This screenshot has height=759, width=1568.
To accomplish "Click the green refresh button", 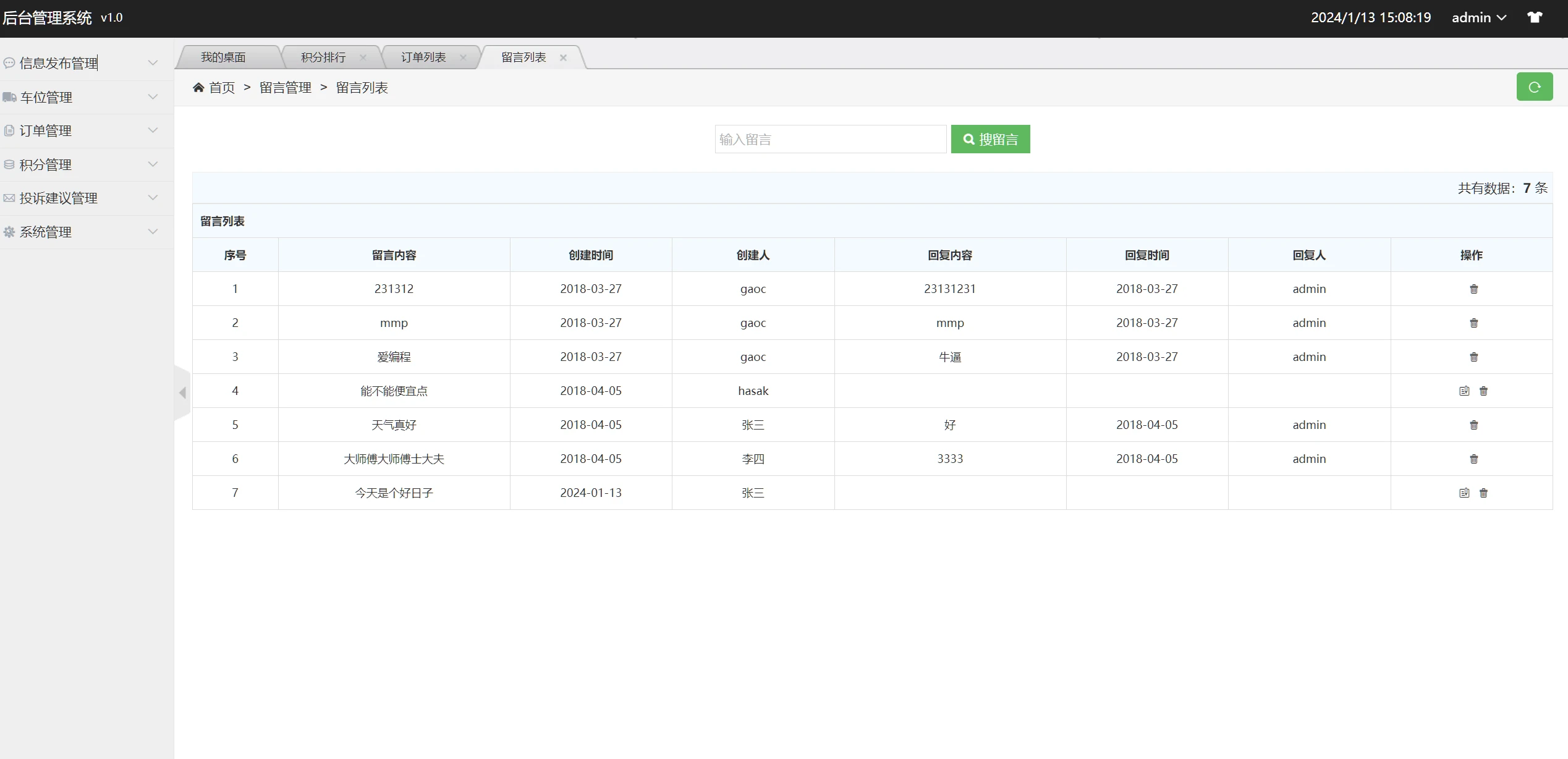I will [x=1535, y=87].
